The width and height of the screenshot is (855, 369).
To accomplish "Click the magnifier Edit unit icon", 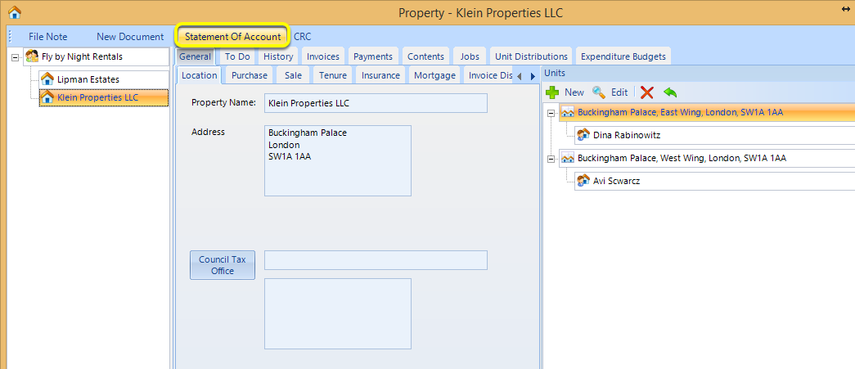I will pyautogui.click(x=599, y=92).
